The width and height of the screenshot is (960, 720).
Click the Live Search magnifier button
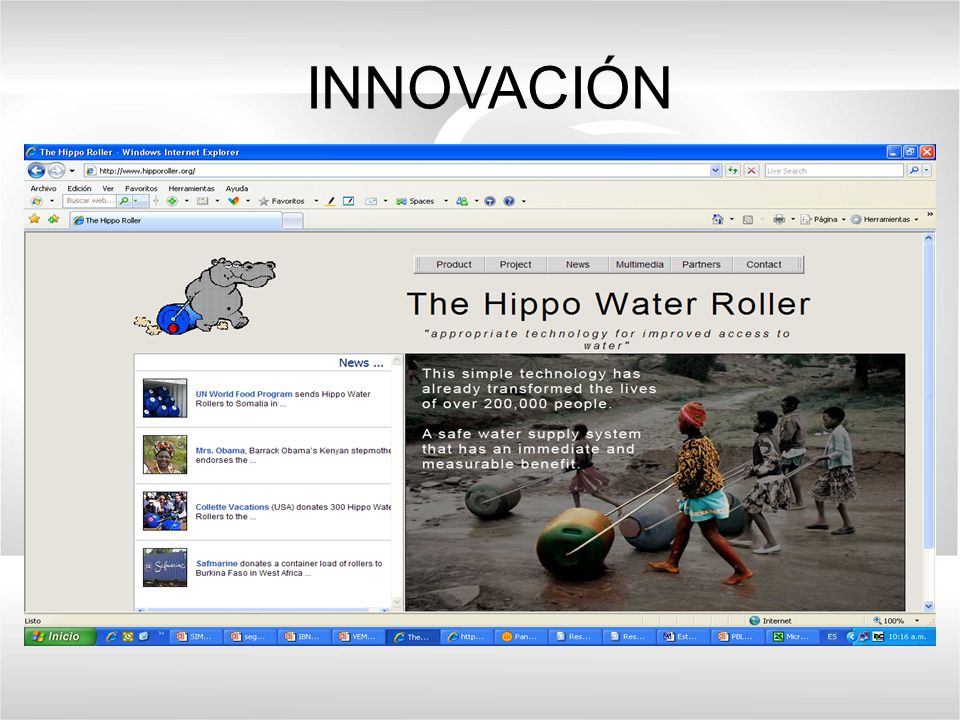(913, 171)
